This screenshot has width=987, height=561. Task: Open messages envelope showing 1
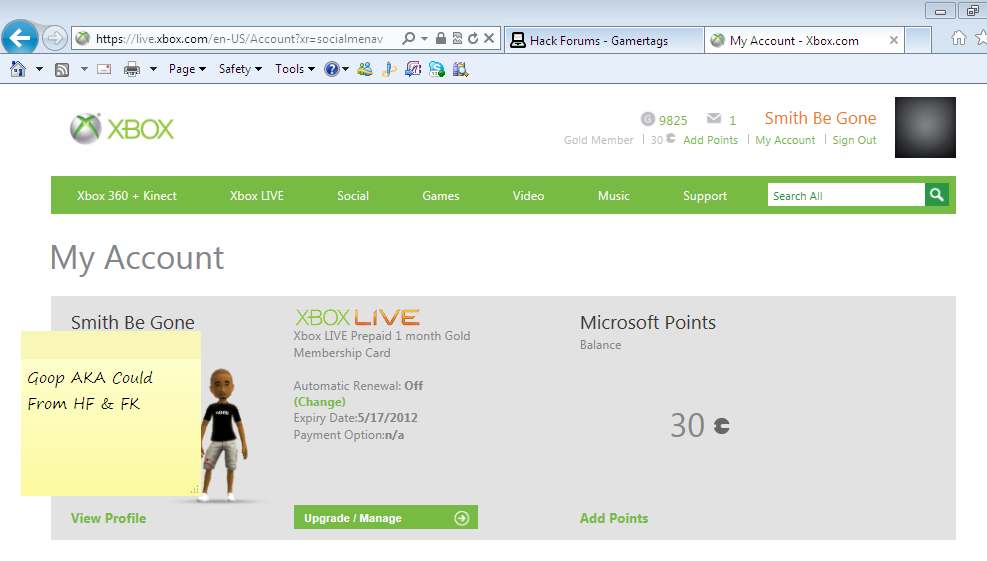(721, 119)
